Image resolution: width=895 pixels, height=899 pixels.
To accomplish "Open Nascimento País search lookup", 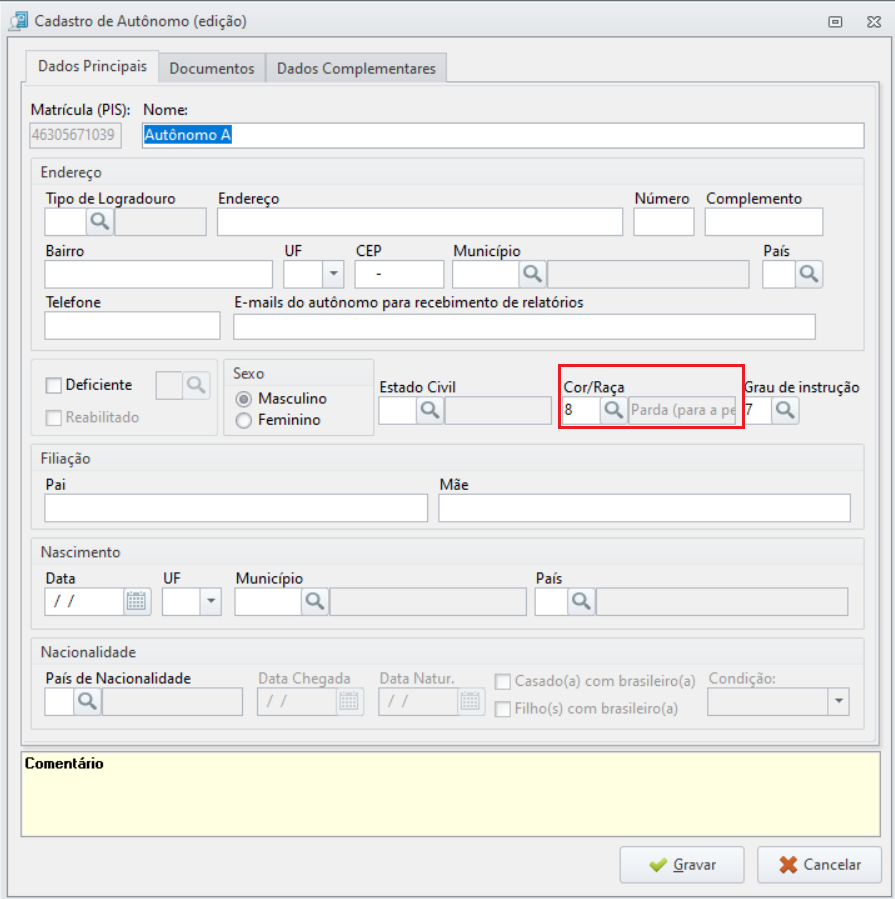I will click(581, 602).
